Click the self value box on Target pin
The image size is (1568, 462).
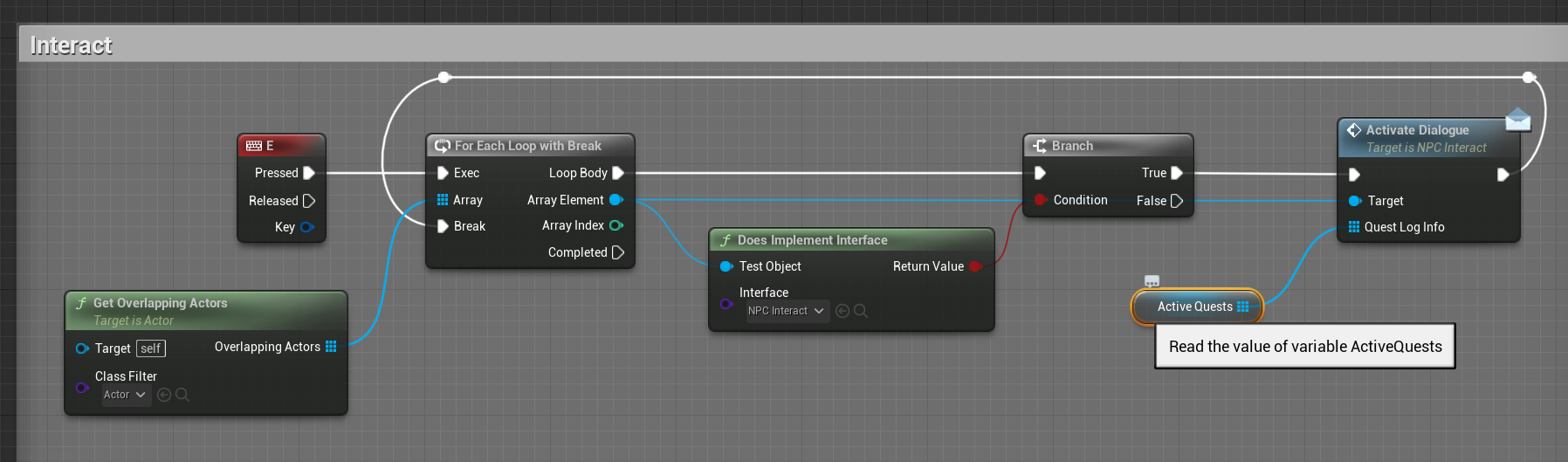[151, 348]
